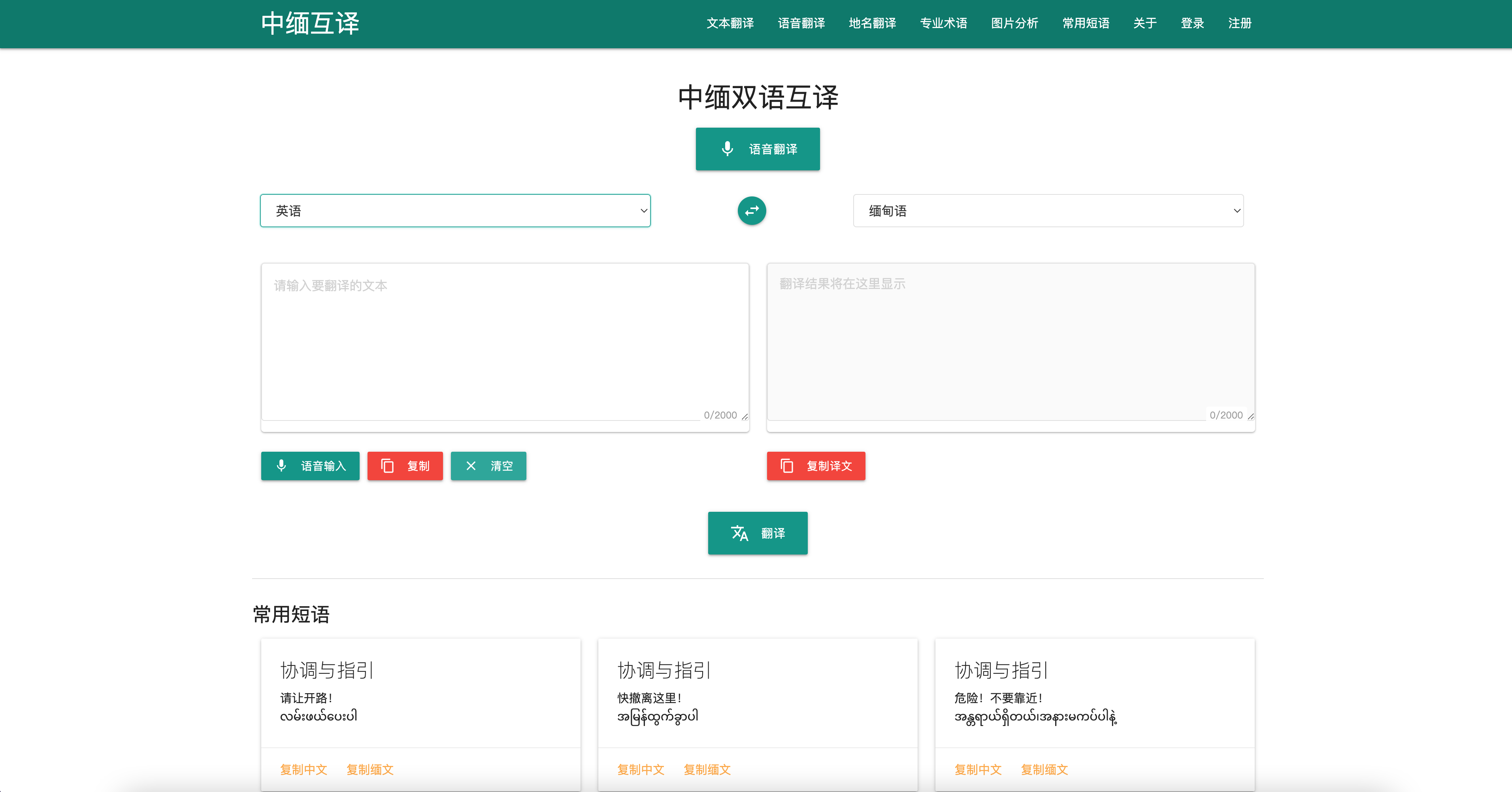This screenshot has width=1512, height=792.
Task: Click 复制中文 in the first phrase card
Action: (304, 770)
